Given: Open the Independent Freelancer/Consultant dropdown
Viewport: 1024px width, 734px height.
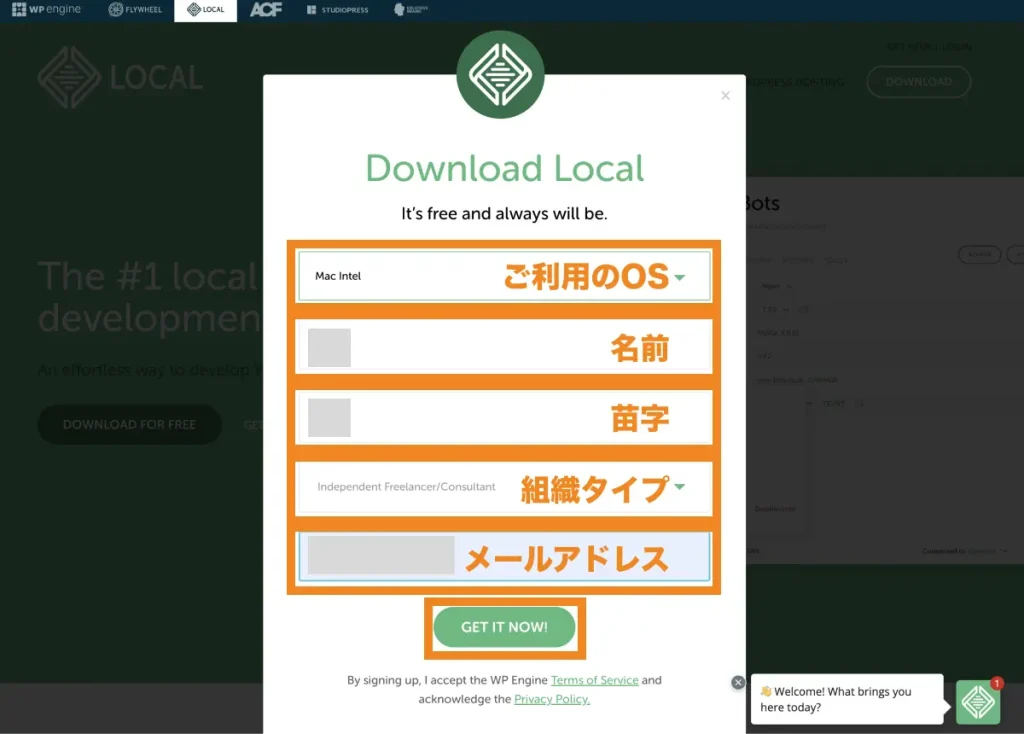Looking at the screenshot, I should click(x=504, y=487).
